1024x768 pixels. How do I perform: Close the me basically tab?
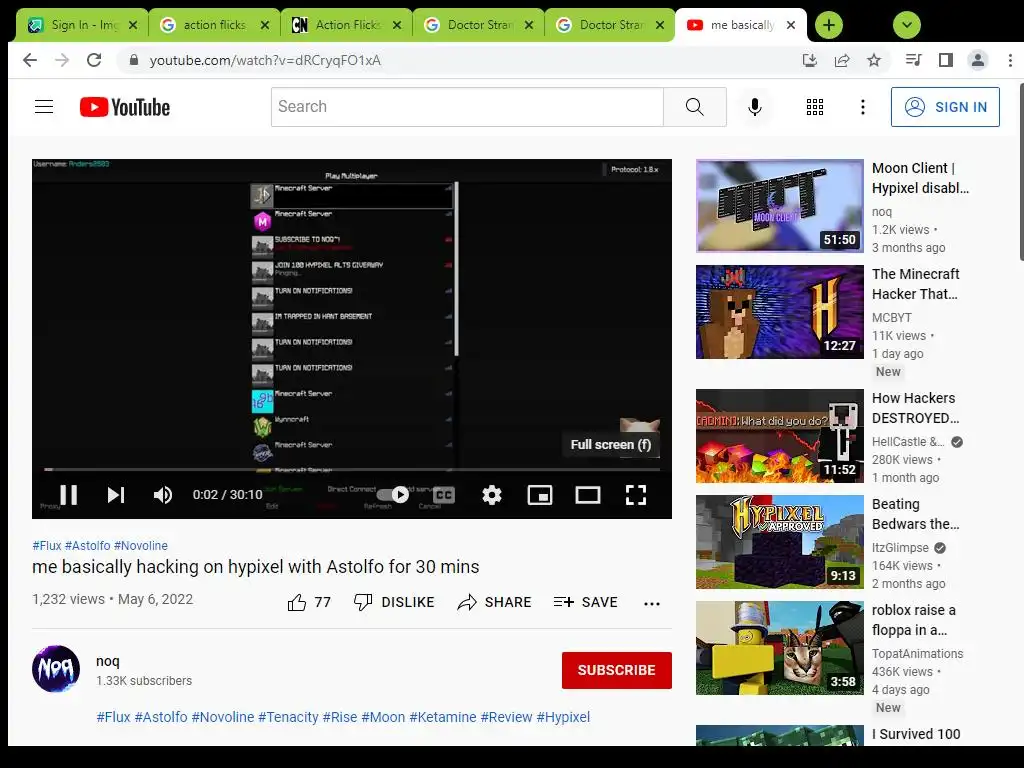791,25
